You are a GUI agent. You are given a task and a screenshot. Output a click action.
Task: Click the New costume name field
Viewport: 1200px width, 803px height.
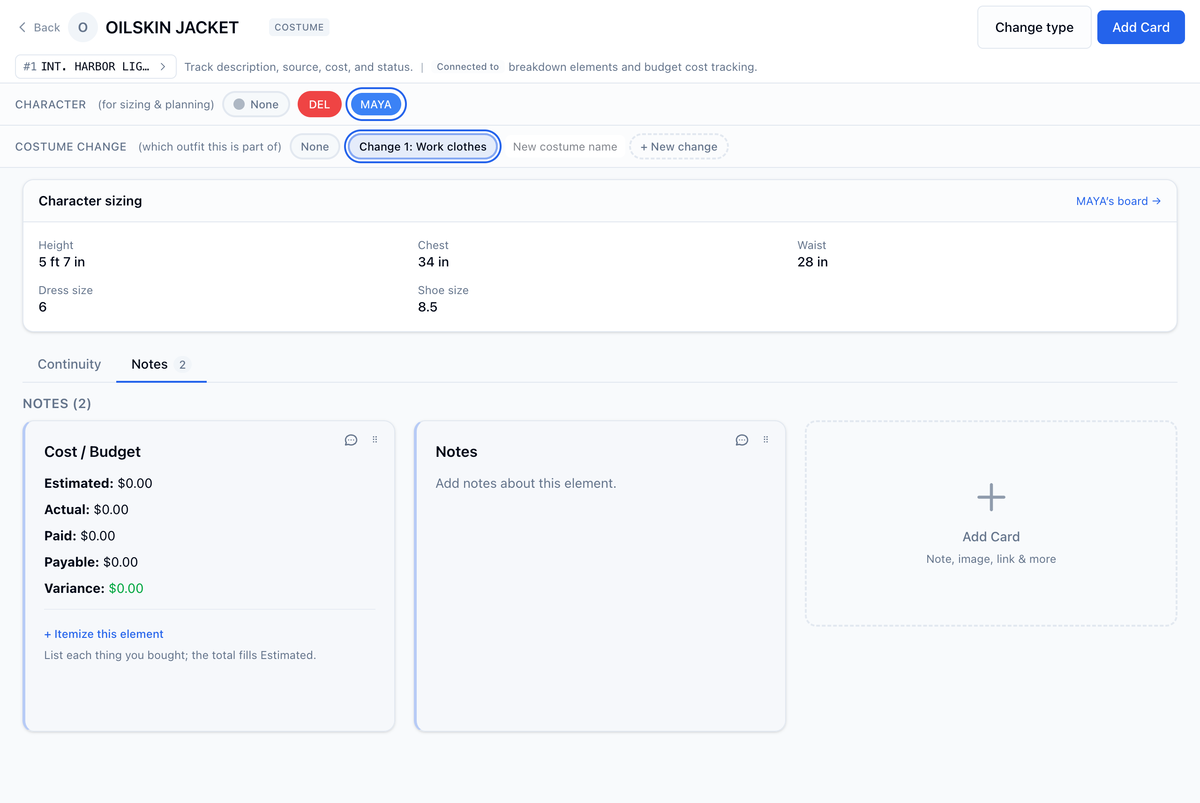pos(565,146)
